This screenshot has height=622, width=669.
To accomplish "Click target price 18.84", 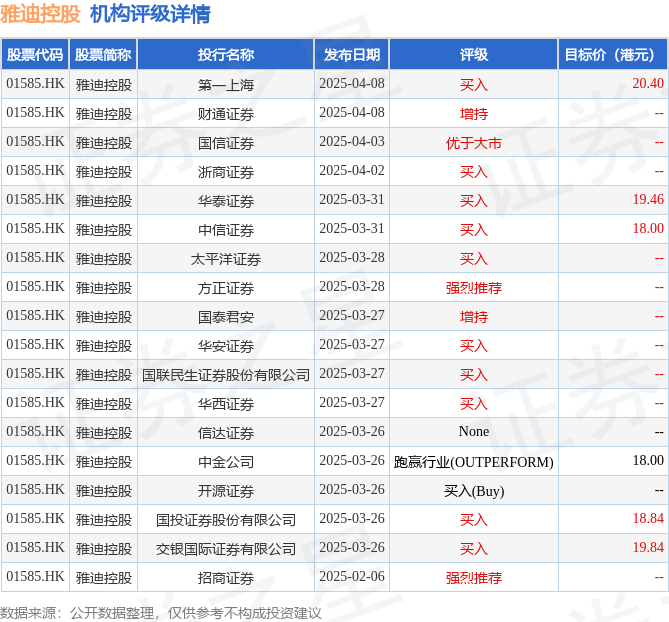I will (648, 518).
